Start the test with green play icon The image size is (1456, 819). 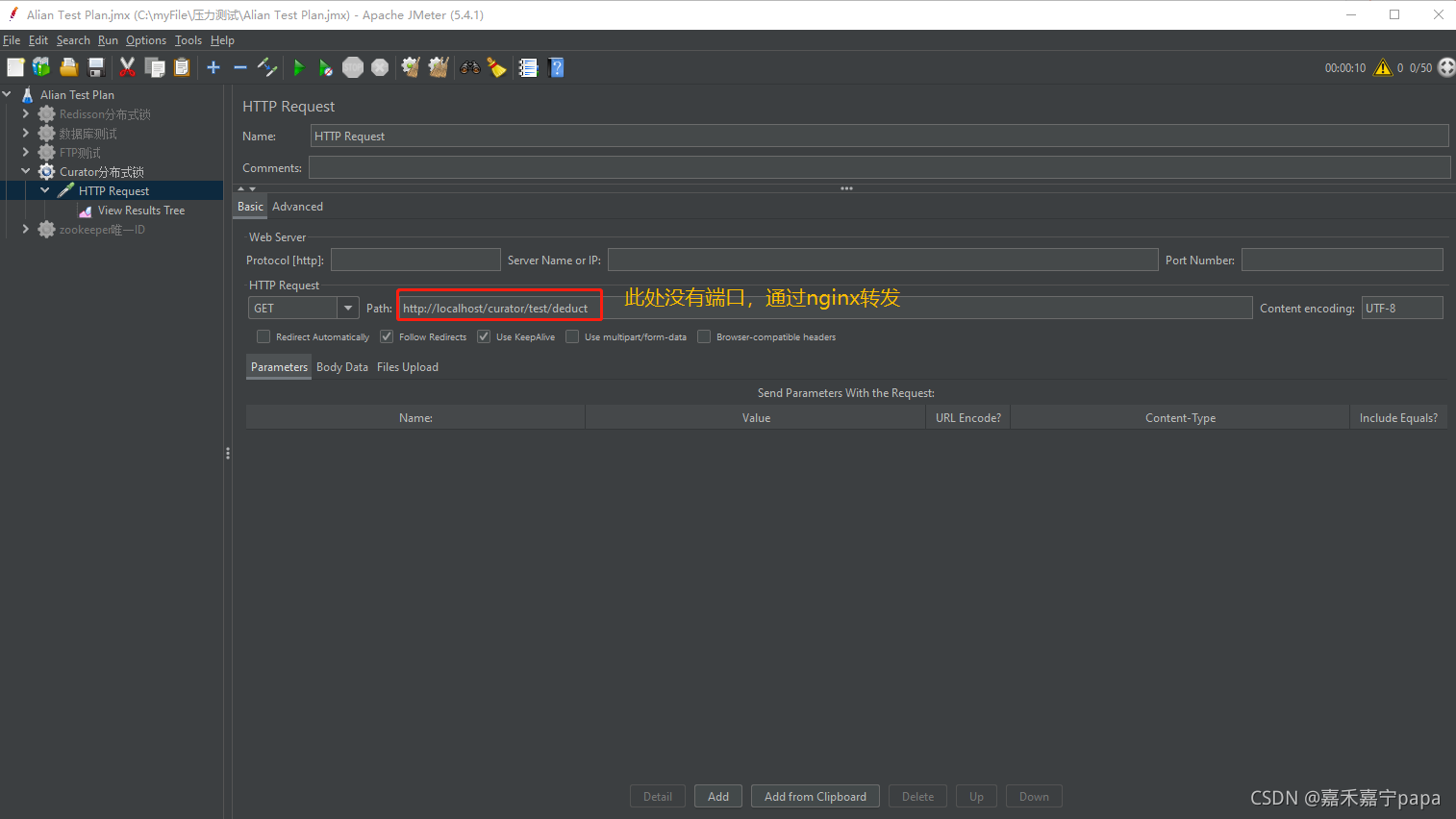pyautogui.click(x=298, y=67)
